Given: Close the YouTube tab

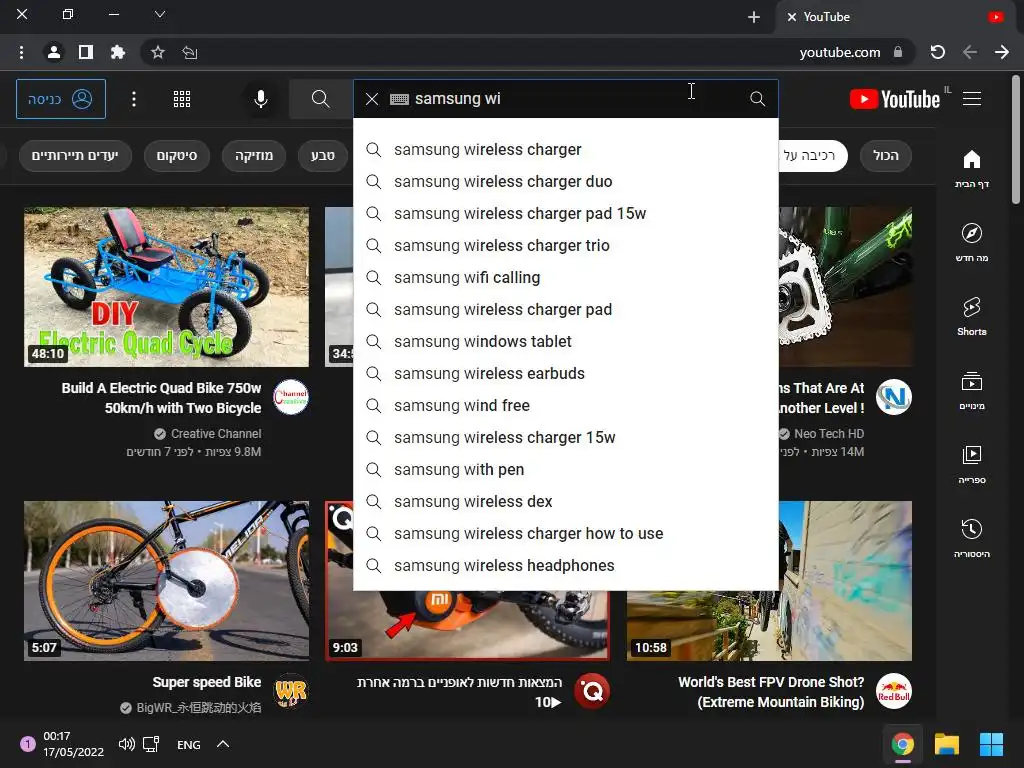Looking at the screenshot, I should coord(792,17).
